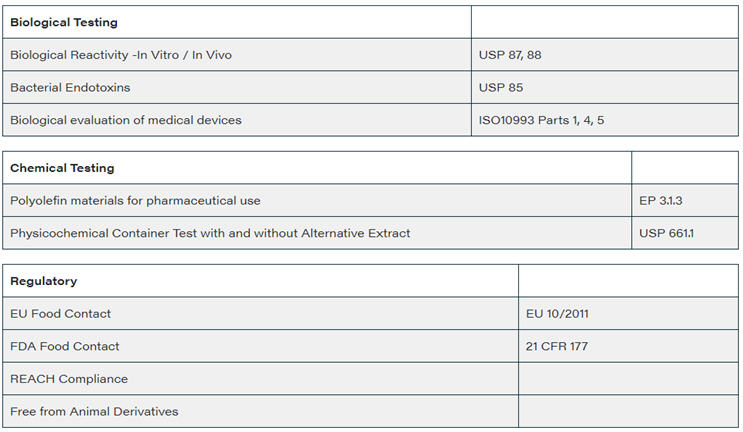Click the EU 10/2011 regulation cell
This screenshot has height=432, width=743.
click(x=558, y=314)
